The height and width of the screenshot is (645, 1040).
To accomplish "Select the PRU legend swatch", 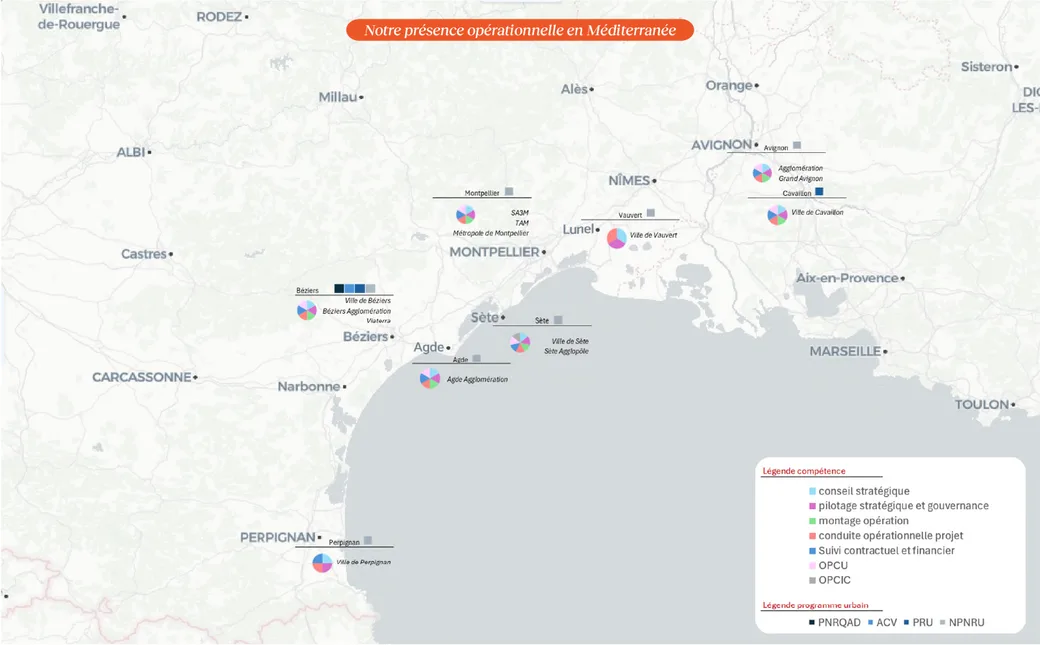I will click(907, 622).
